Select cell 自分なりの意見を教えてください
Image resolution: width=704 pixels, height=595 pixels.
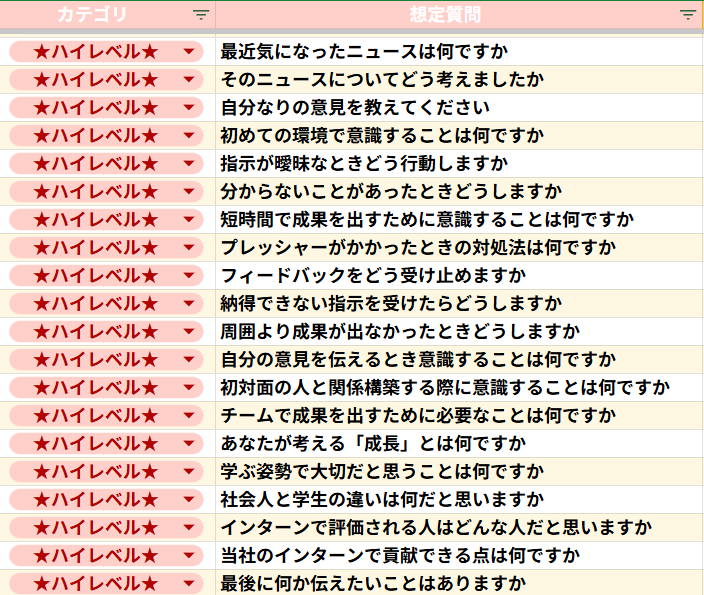[x=459, y=108]
